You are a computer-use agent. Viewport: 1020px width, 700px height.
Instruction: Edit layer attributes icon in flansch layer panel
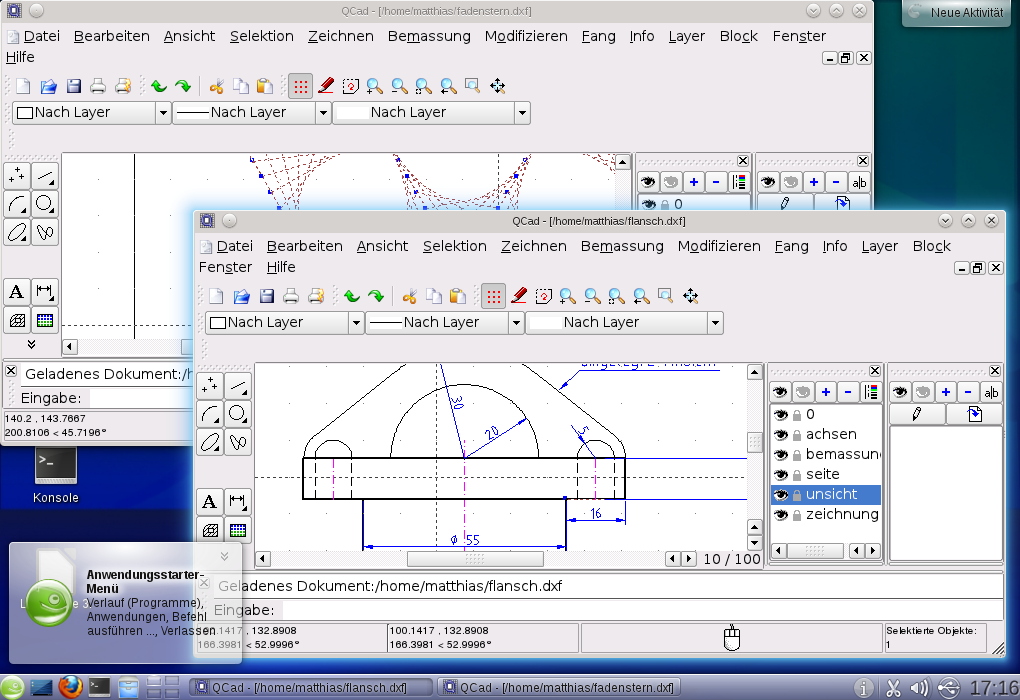tap(870, 392)
